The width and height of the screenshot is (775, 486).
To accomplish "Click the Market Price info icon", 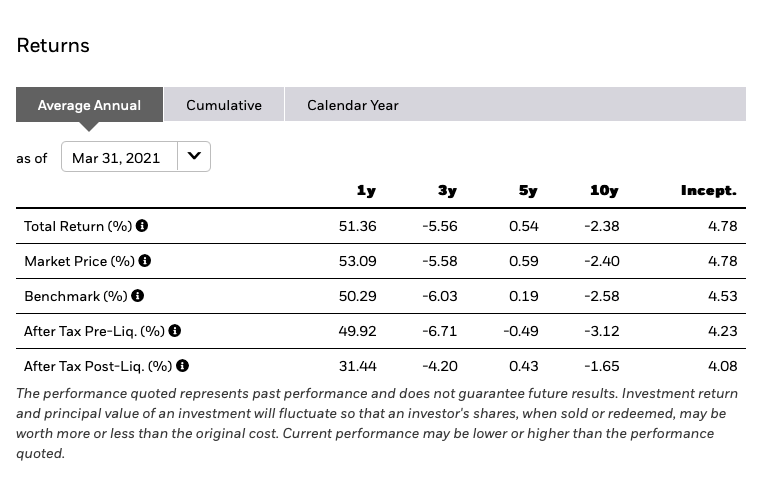I will pyautogui.click(x=145, y=261).
